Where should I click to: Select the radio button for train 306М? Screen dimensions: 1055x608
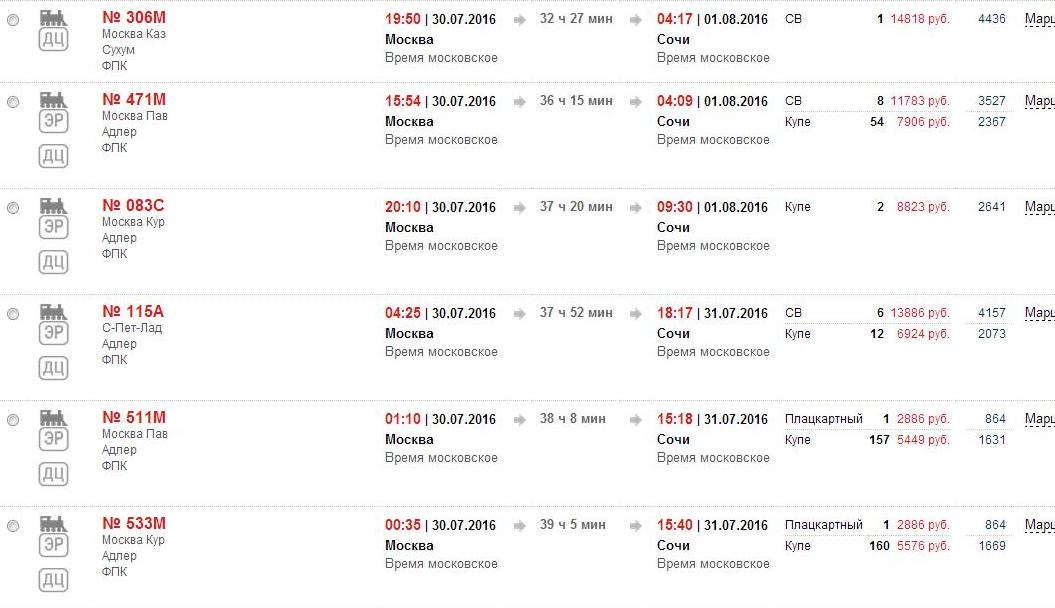pos(13,20)
